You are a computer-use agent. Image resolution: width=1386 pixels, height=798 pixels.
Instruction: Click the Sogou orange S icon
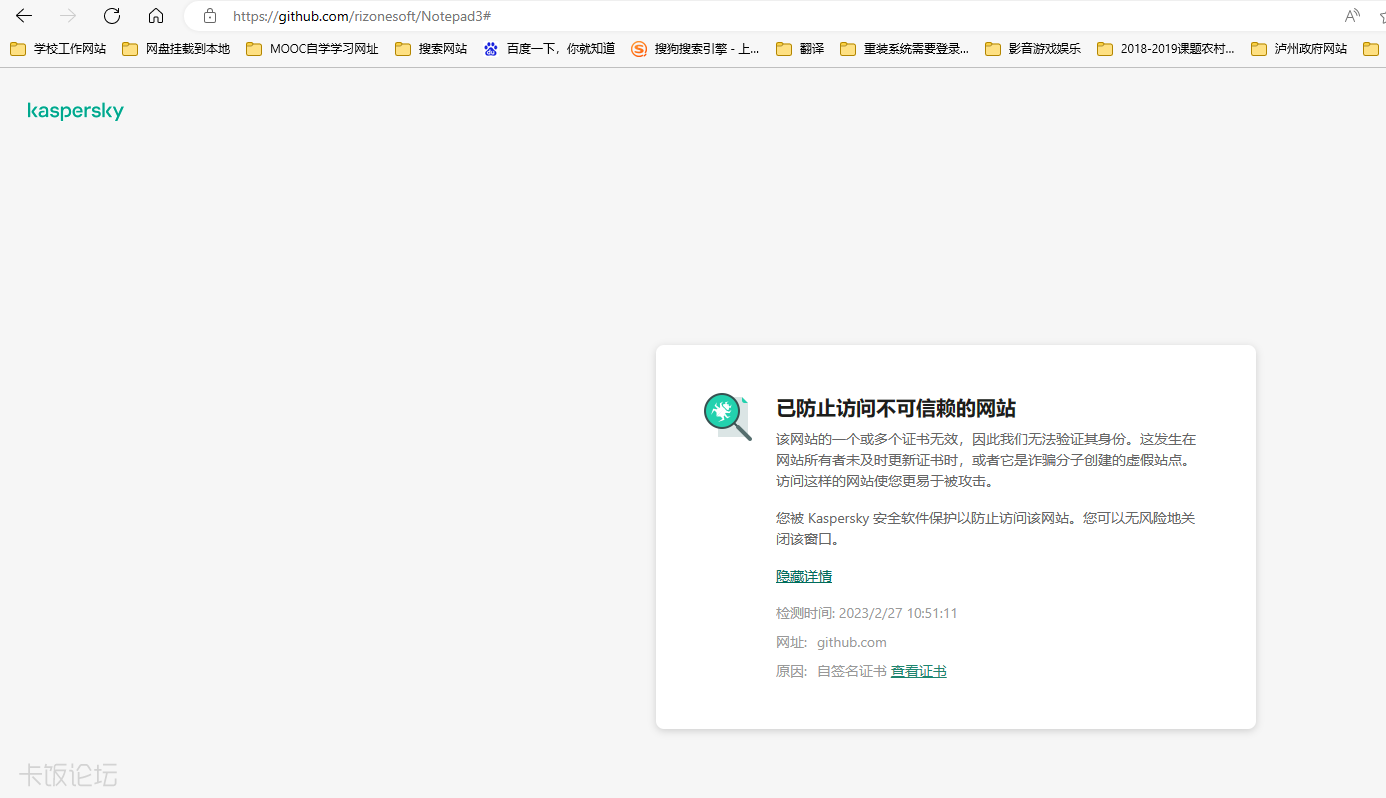(x=639, y=48)
